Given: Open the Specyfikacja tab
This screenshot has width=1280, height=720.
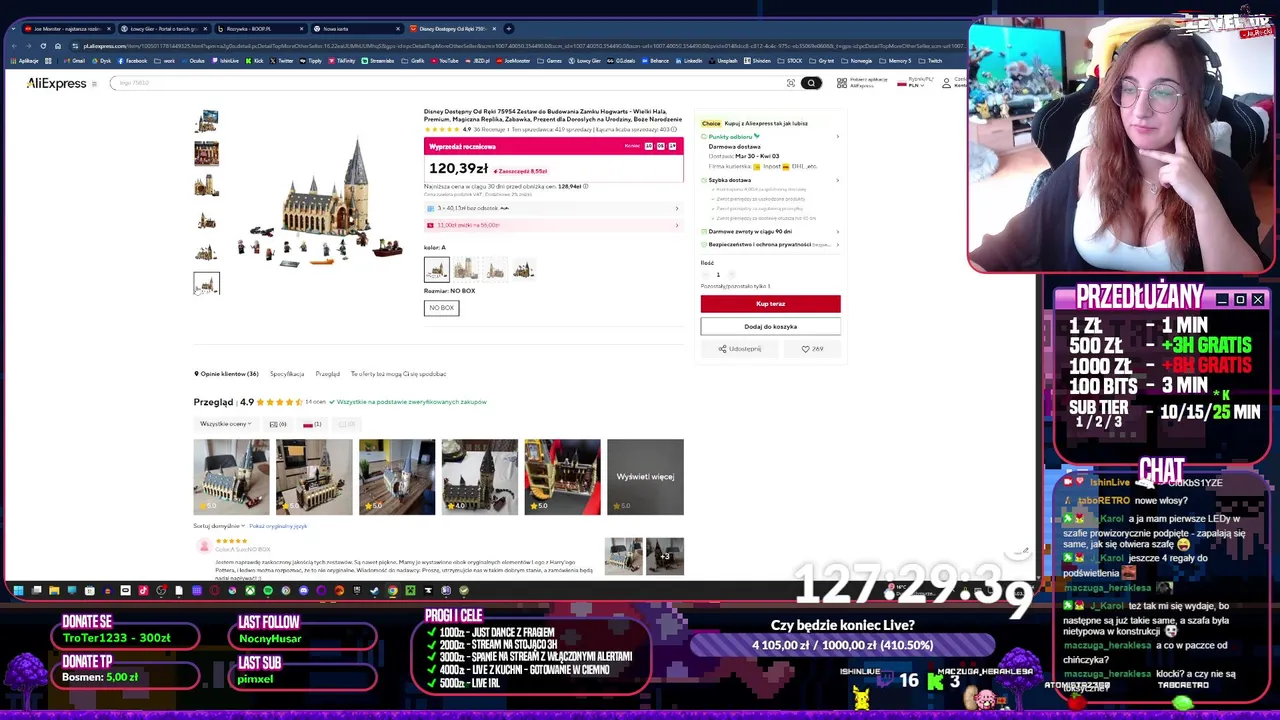Looking at the screenshot, I should (x=287, y=374).
